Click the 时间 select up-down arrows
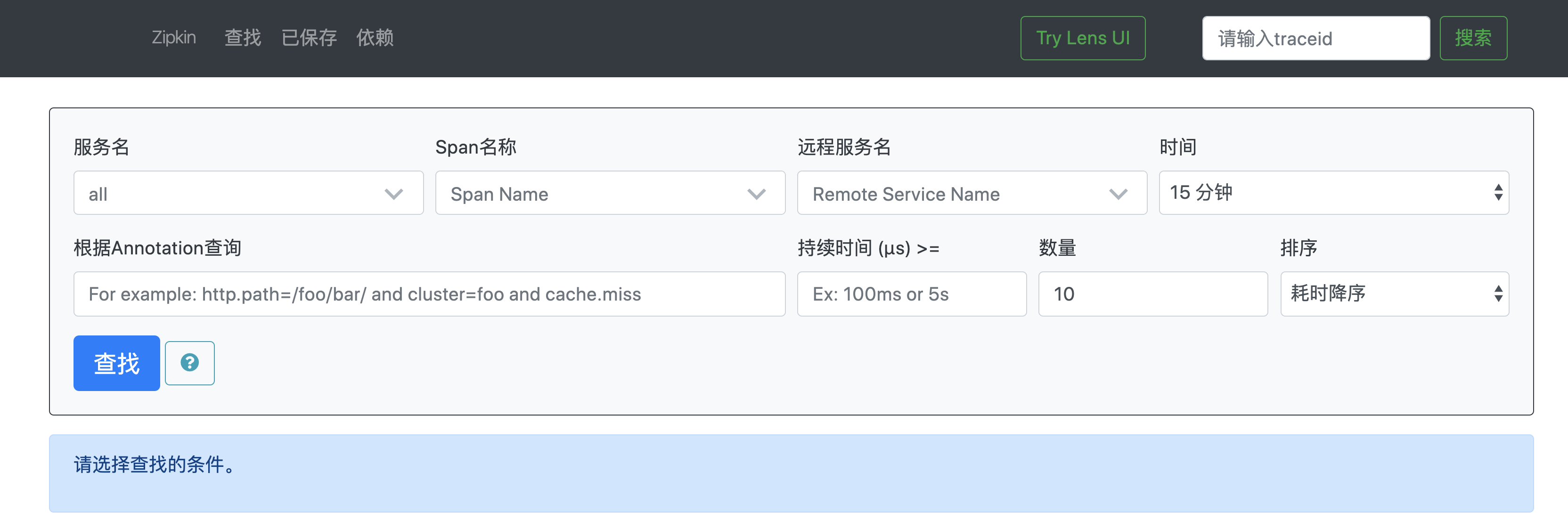This screenshot has width=1568, height=522. tap(1498, 193)
